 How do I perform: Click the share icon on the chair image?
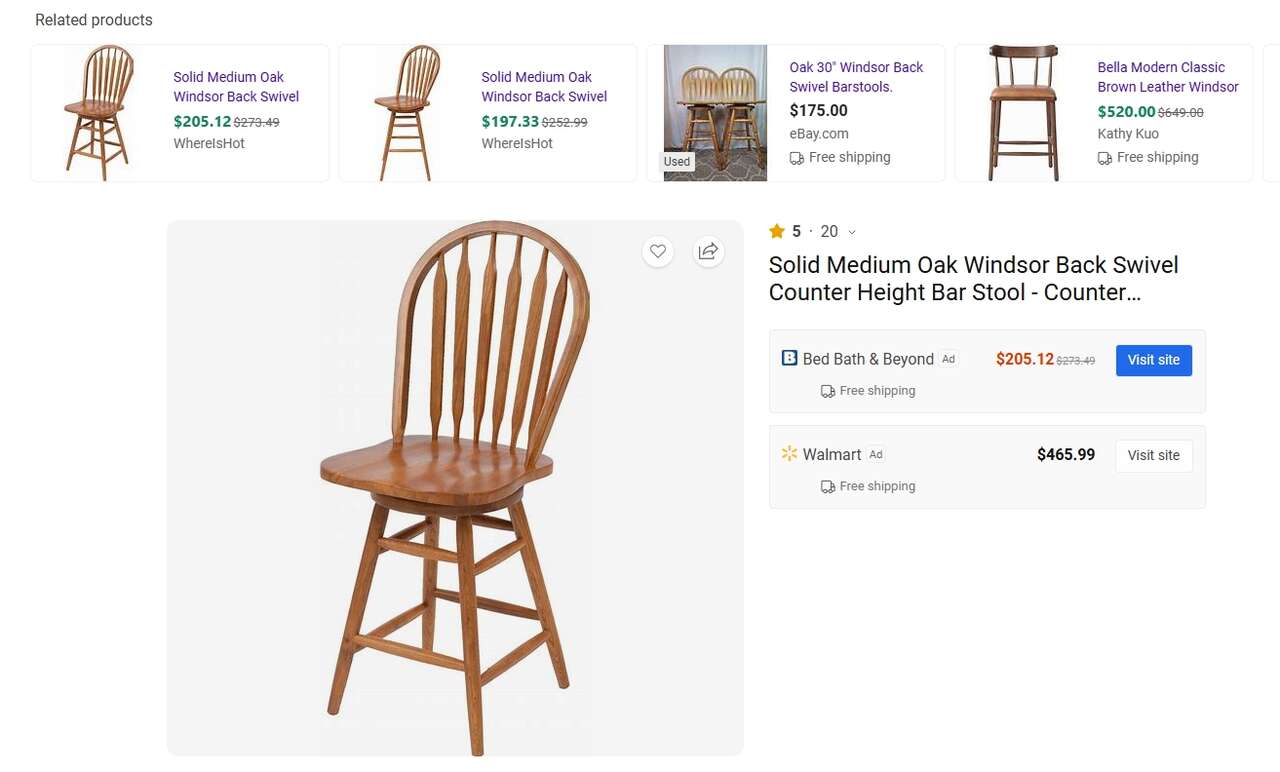tap(708, 251)
